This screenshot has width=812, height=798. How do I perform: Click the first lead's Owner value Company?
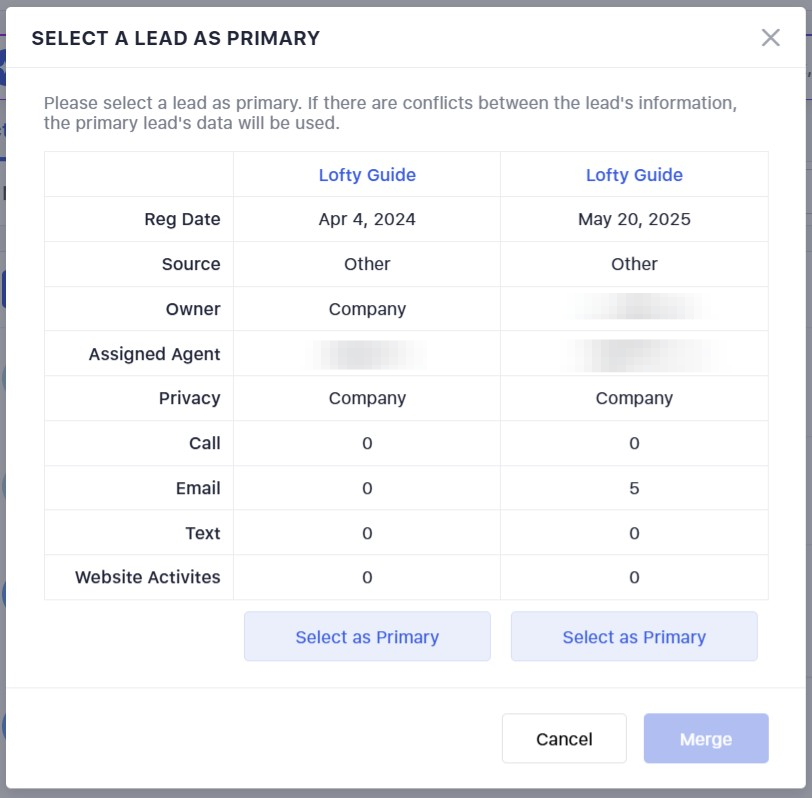(x=367, y=310)
